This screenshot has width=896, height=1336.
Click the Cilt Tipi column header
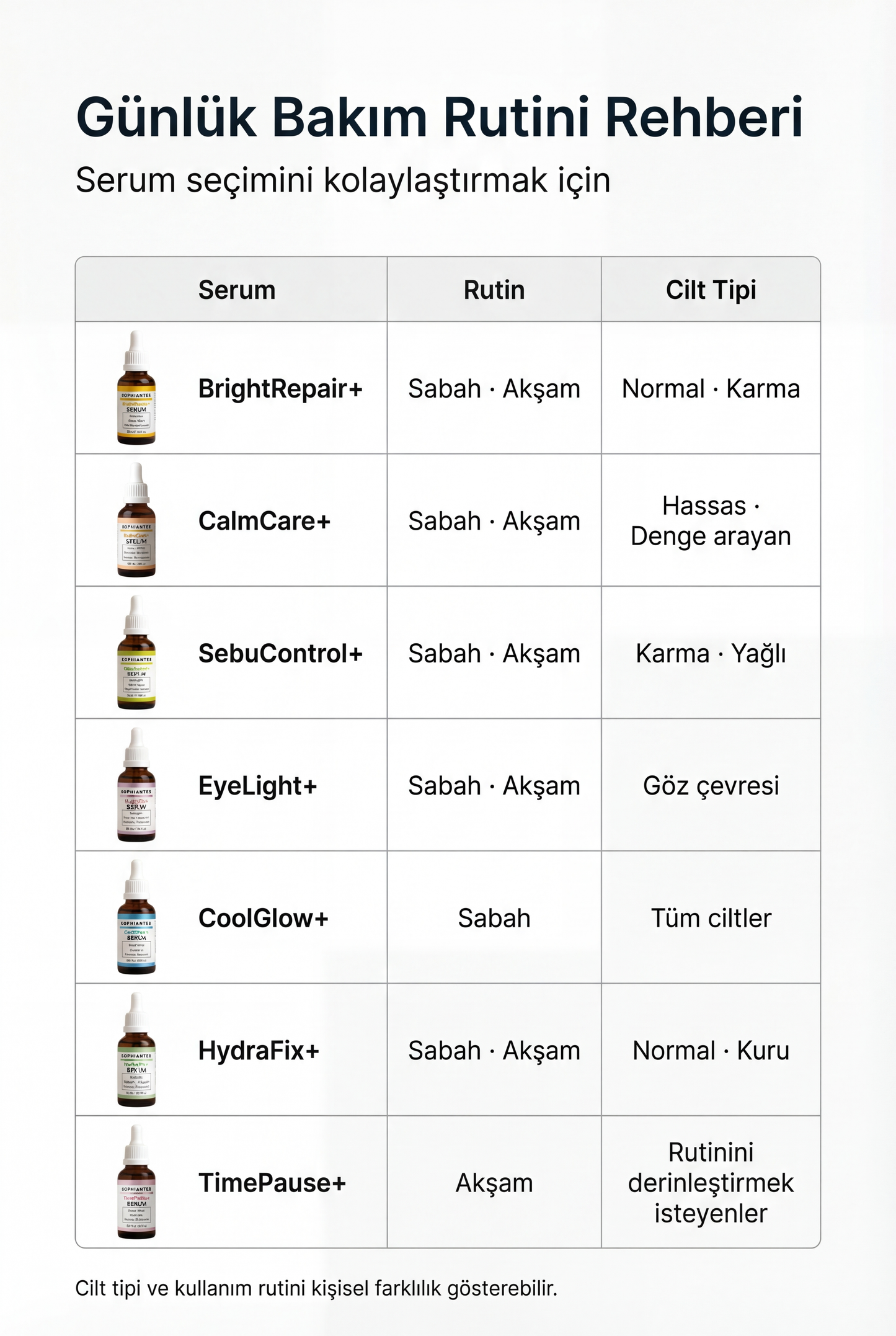pyautogui.click(x=711, y=290)
